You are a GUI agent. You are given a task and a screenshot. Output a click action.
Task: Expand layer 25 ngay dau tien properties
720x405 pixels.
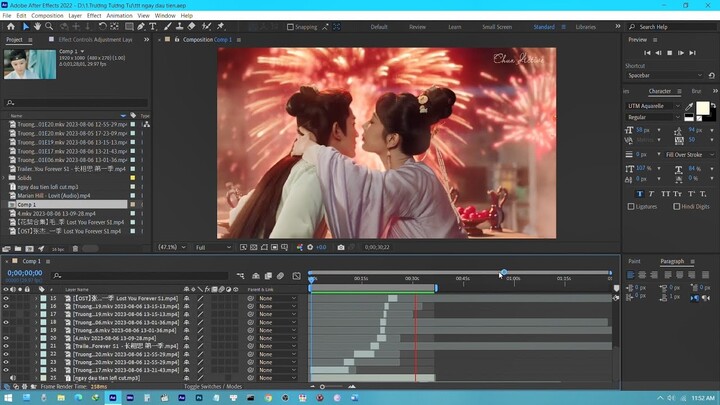click(36, 378)
